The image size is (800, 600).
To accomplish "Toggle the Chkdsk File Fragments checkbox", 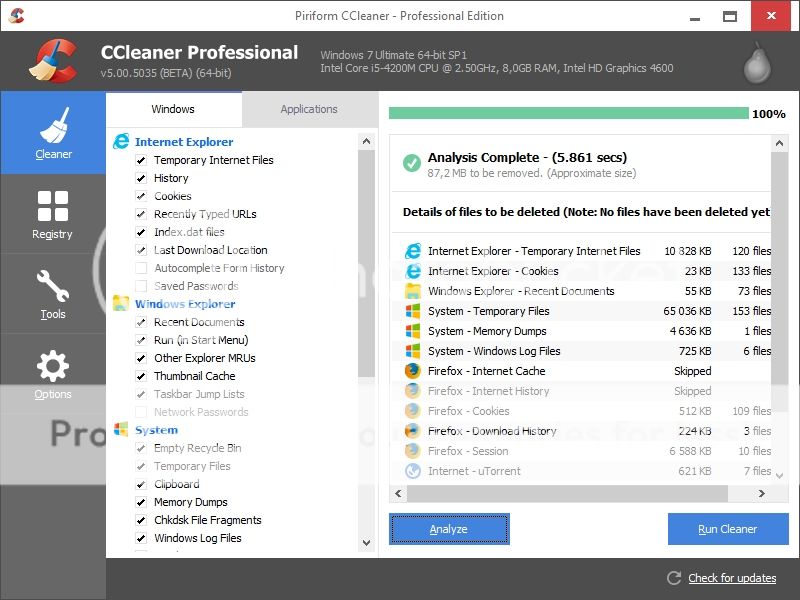I will tap(141, 520).
